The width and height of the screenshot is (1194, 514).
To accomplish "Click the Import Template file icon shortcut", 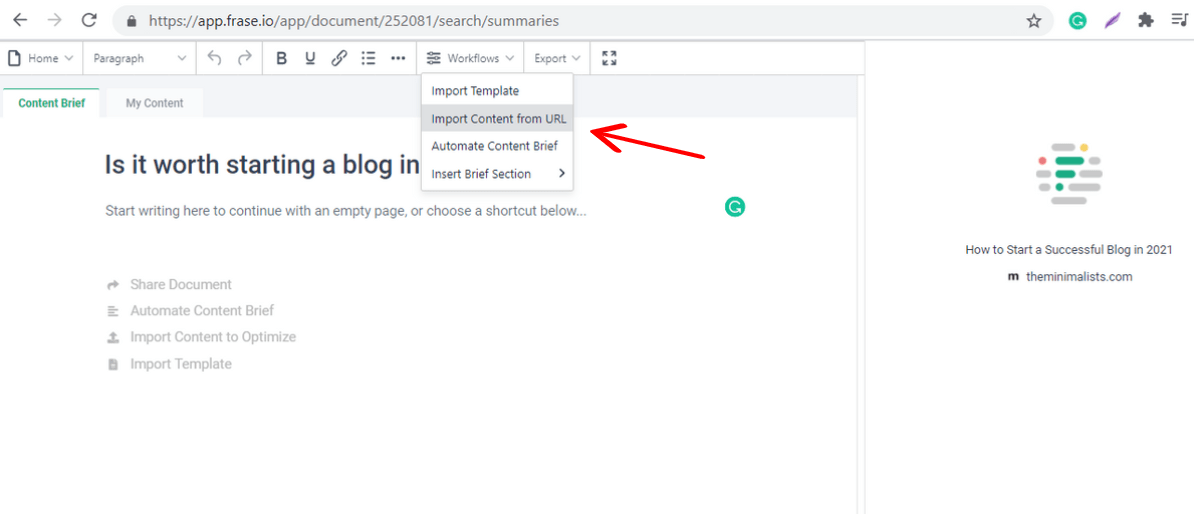I will point(113,364).
